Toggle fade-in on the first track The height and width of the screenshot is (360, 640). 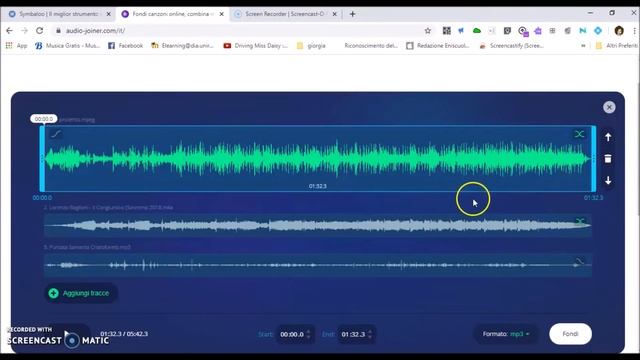coord(56,134)
